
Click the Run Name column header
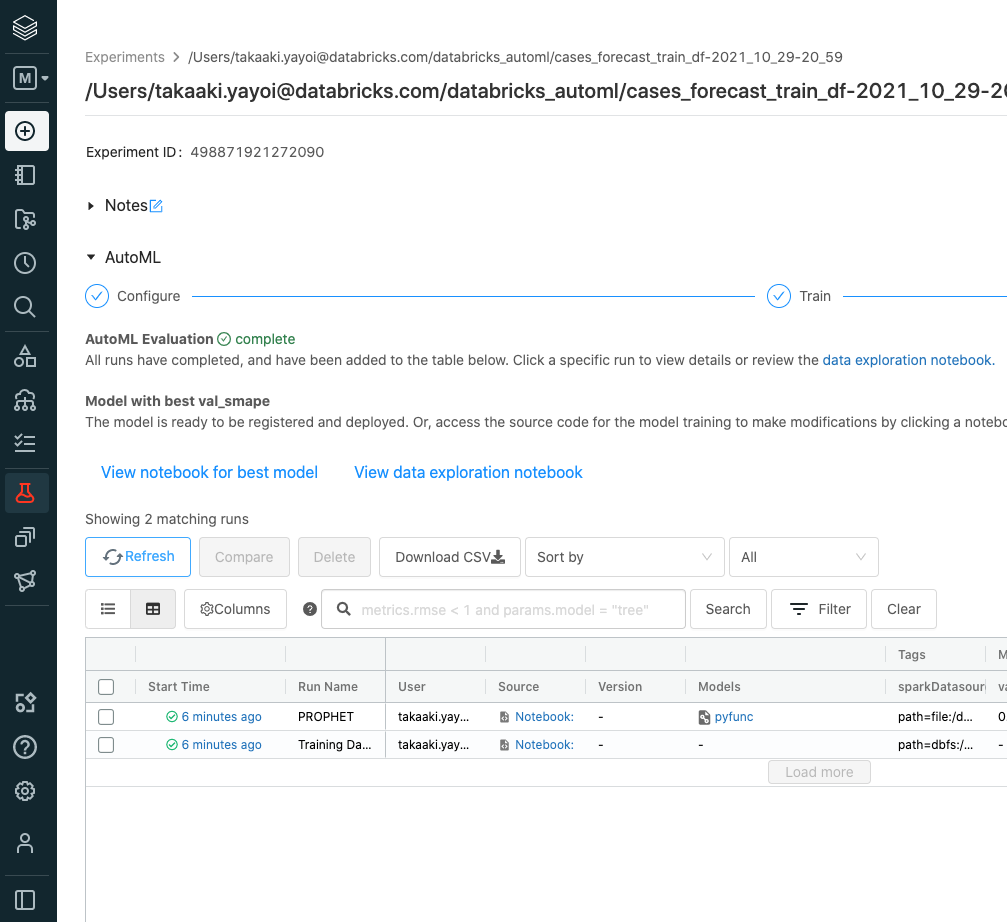coord(328,686)
